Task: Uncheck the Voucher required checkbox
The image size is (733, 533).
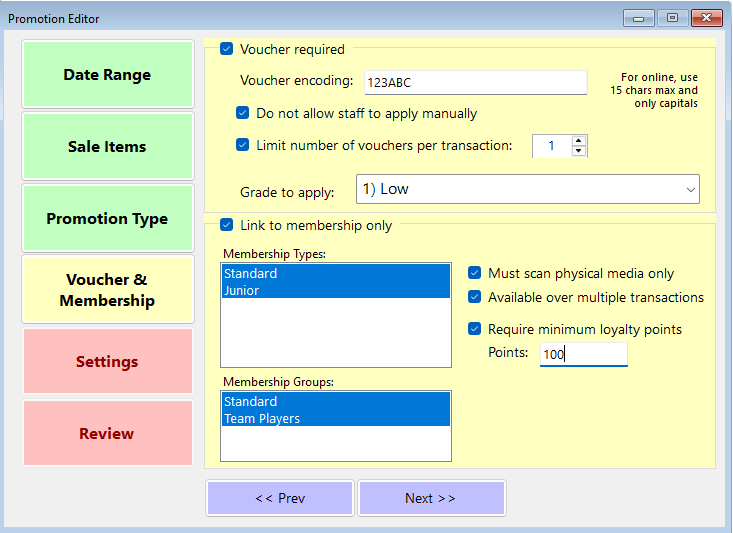Action: pos(226,49)
